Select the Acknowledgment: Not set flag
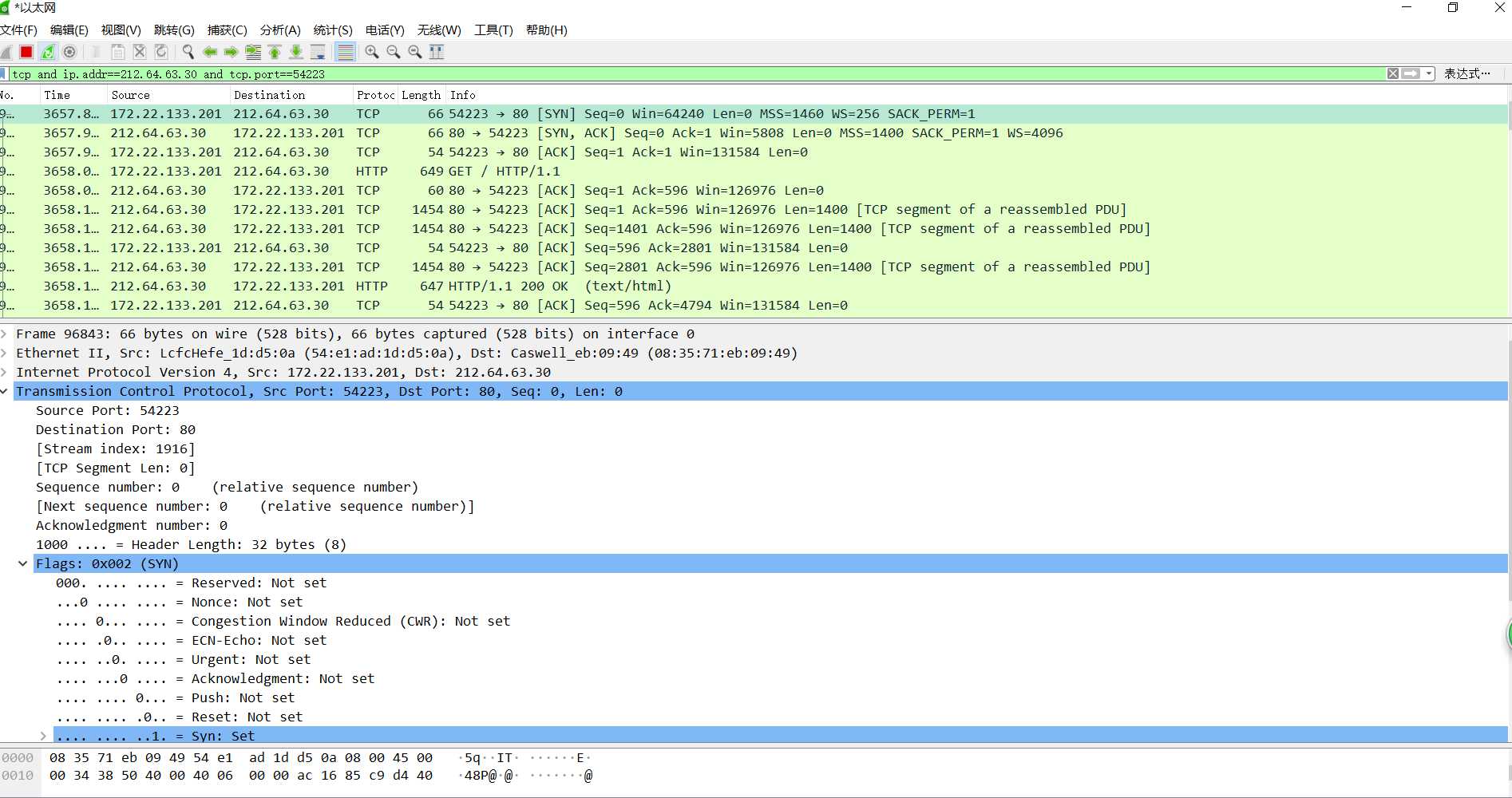The height and width of the screenshot is (798, 1512). coord(215,678)
